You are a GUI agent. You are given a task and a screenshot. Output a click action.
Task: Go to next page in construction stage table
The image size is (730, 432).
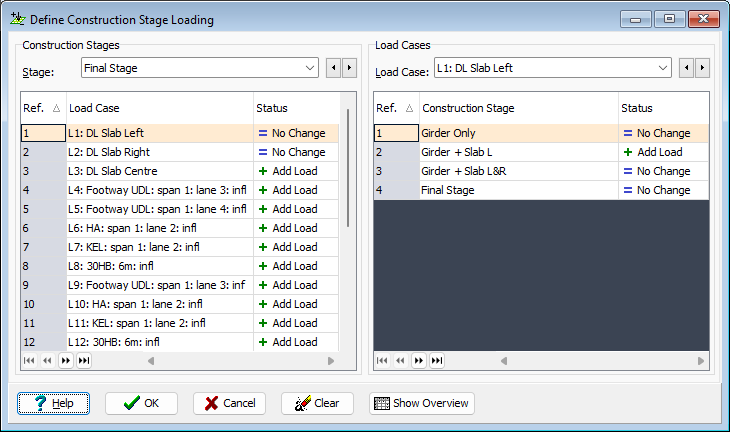[419, 360]
